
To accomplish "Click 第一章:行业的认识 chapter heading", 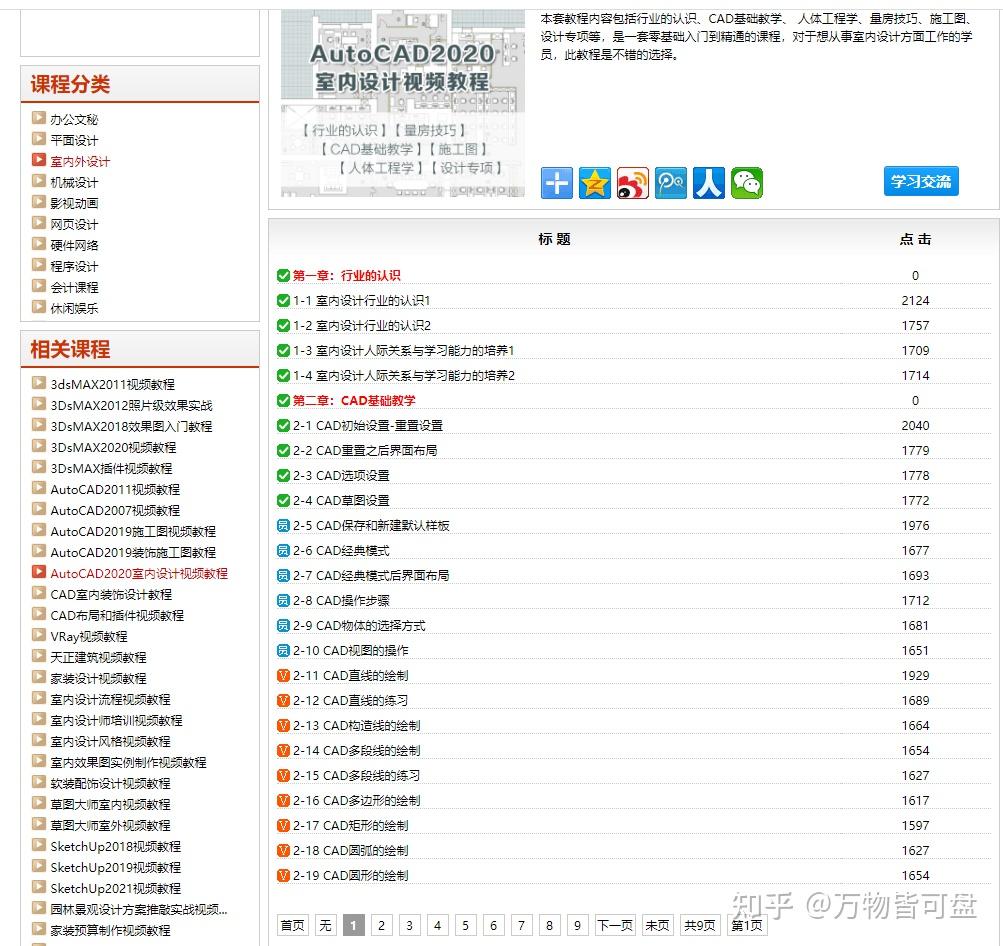I will pyautogui.click(x=347, y=276).
